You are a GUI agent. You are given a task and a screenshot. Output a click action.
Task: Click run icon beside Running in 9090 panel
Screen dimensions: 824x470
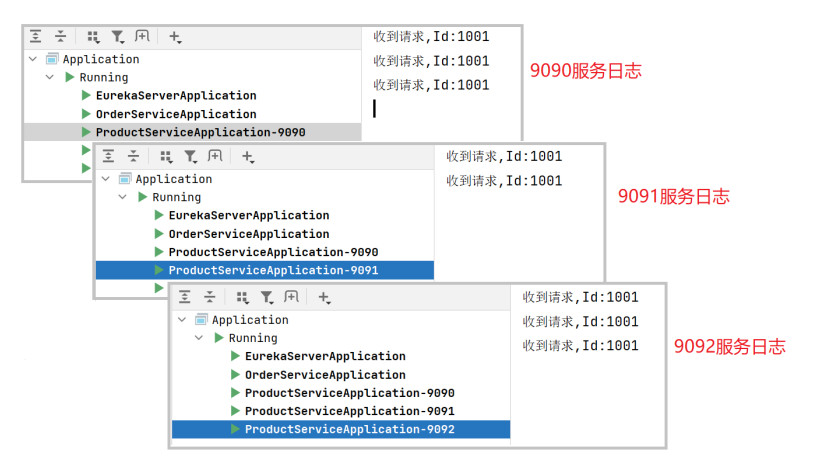(x=69, y=77)
